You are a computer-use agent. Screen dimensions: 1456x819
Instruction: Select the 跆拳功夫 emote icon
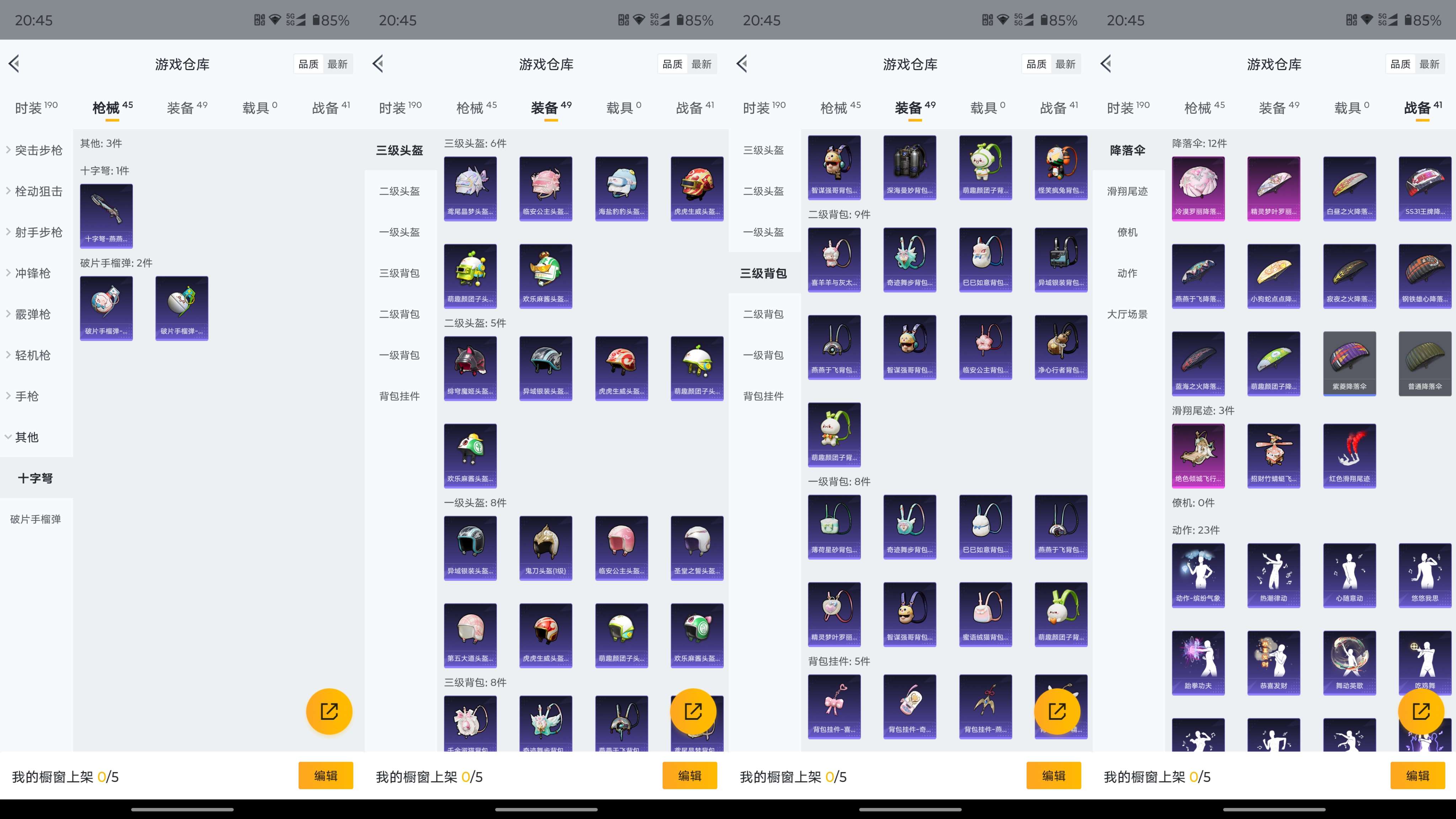coord(1198,664)
